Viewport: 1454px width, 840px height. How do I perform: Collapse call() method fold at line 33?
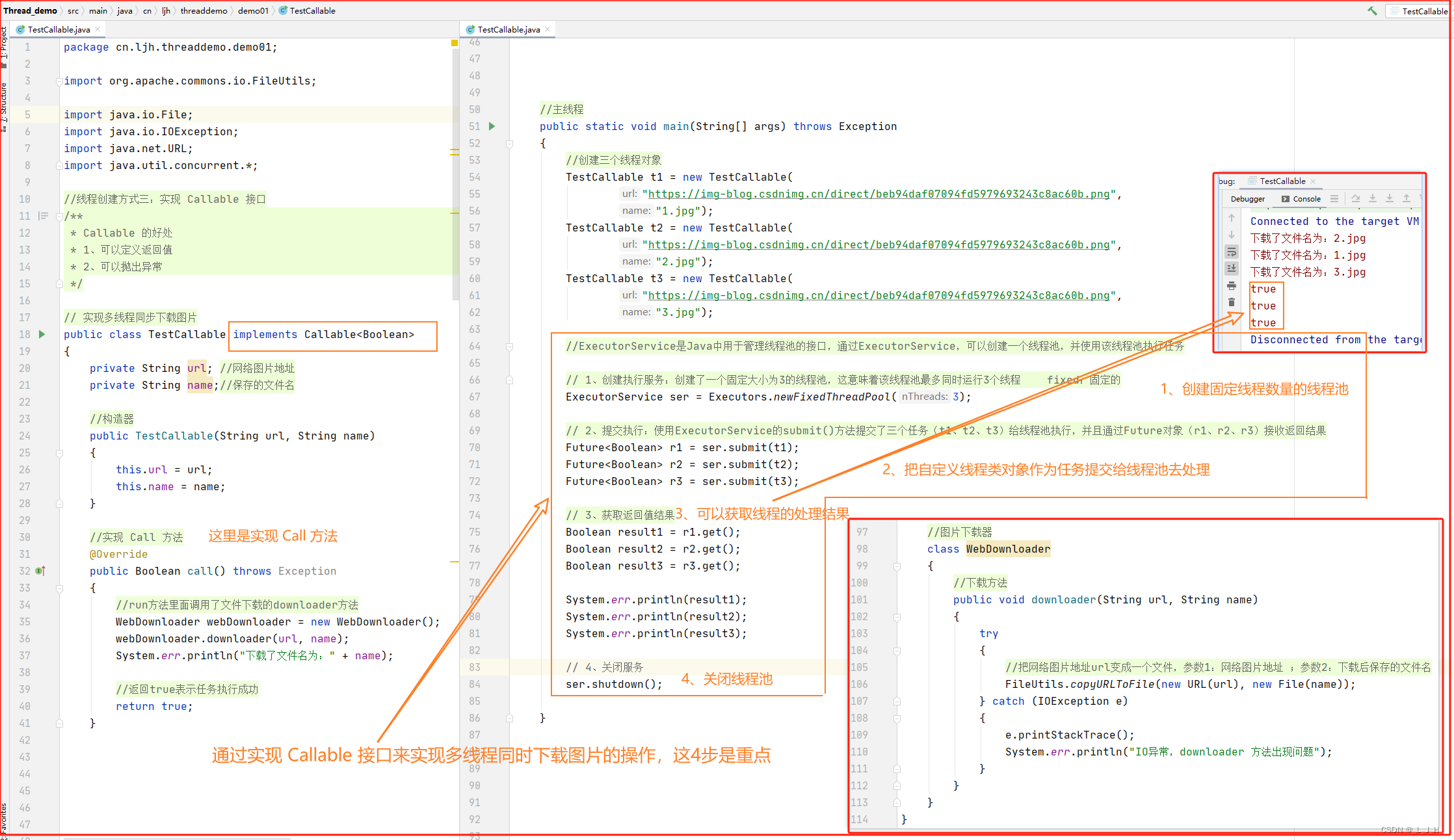pos(59,588)
